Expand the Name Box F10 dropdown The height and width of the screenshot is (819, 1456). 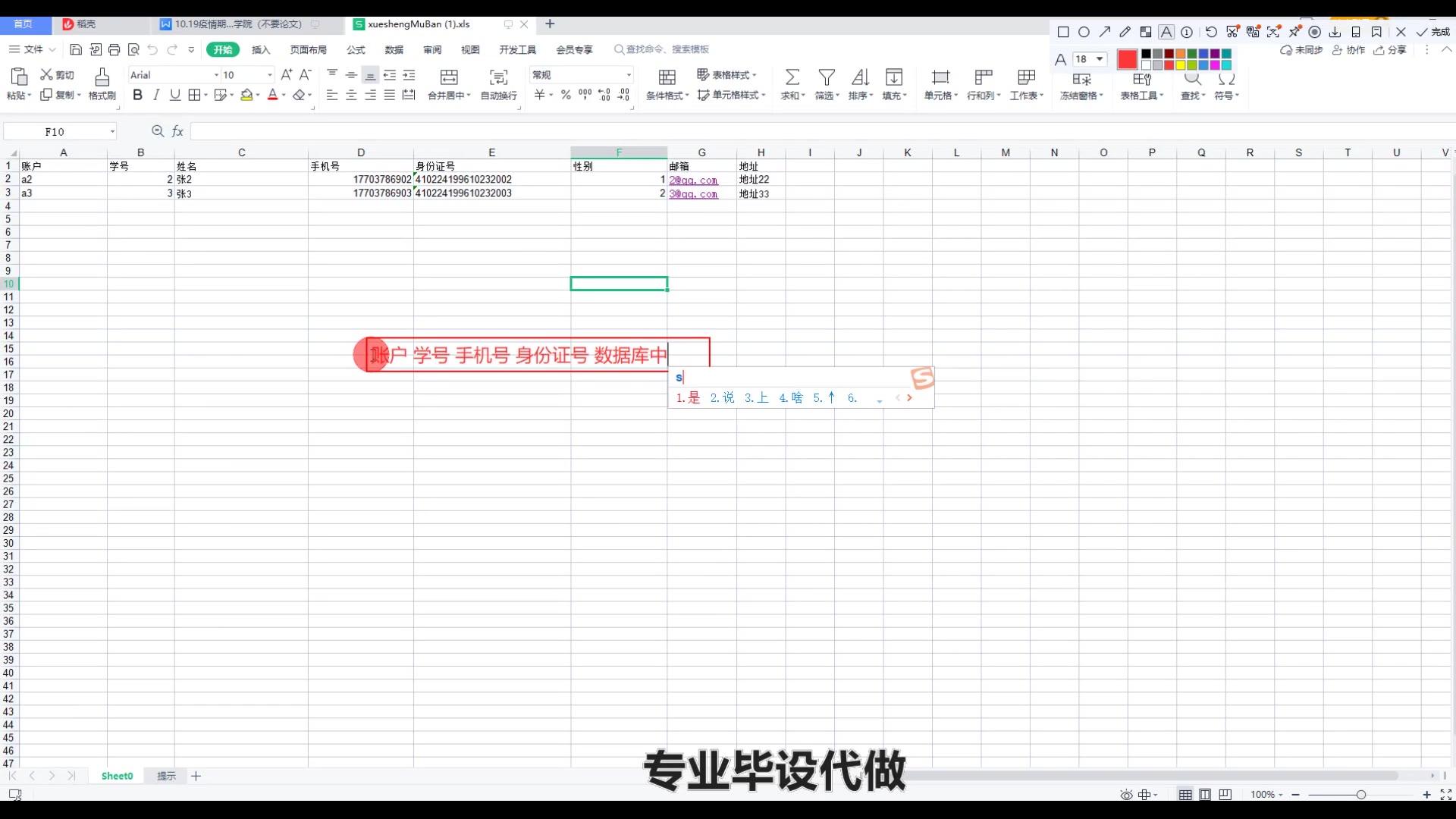(112, 132)
